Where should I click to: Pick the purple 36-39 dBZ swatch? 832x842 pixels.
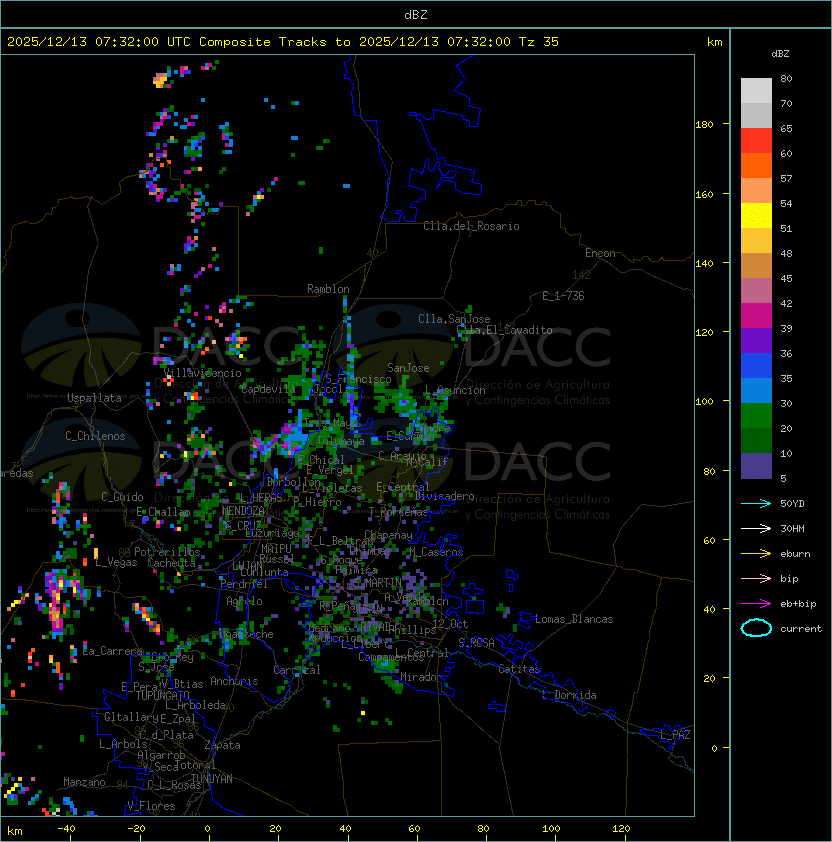(756, 340)
